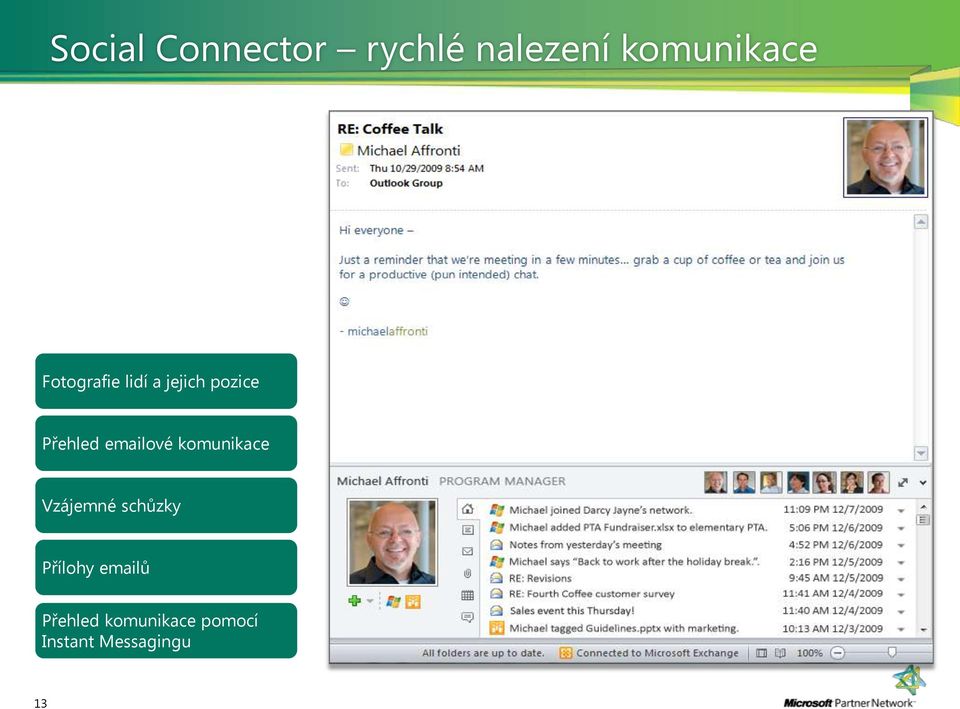Click the zoom out minus button
This screenshot has height=709, width=960.
[x=837, y=653]
